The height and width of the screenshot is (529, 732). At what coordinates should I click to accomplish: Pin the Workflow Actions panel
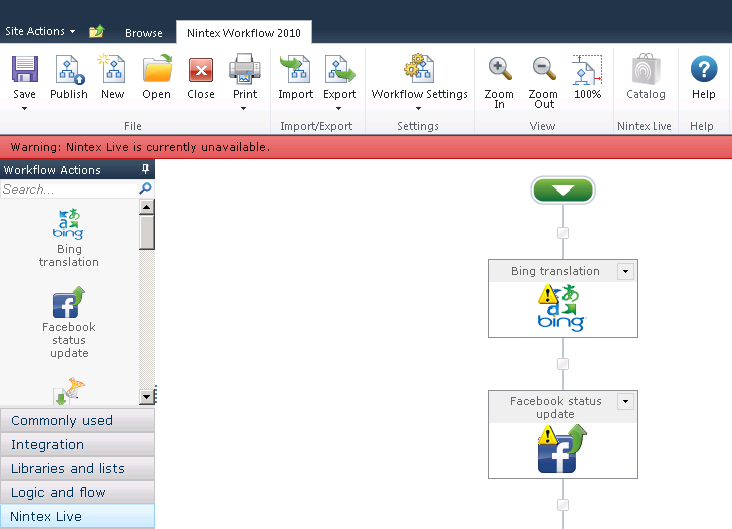146,170
